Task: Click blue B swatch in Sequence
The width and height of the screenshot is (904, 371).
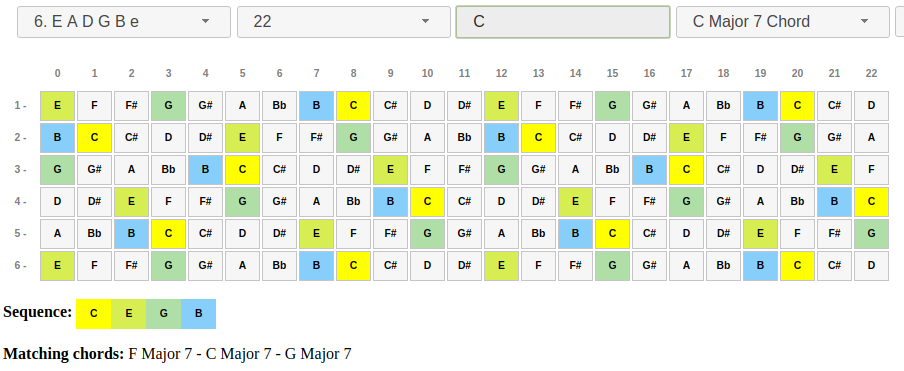Action: (198, 314)
